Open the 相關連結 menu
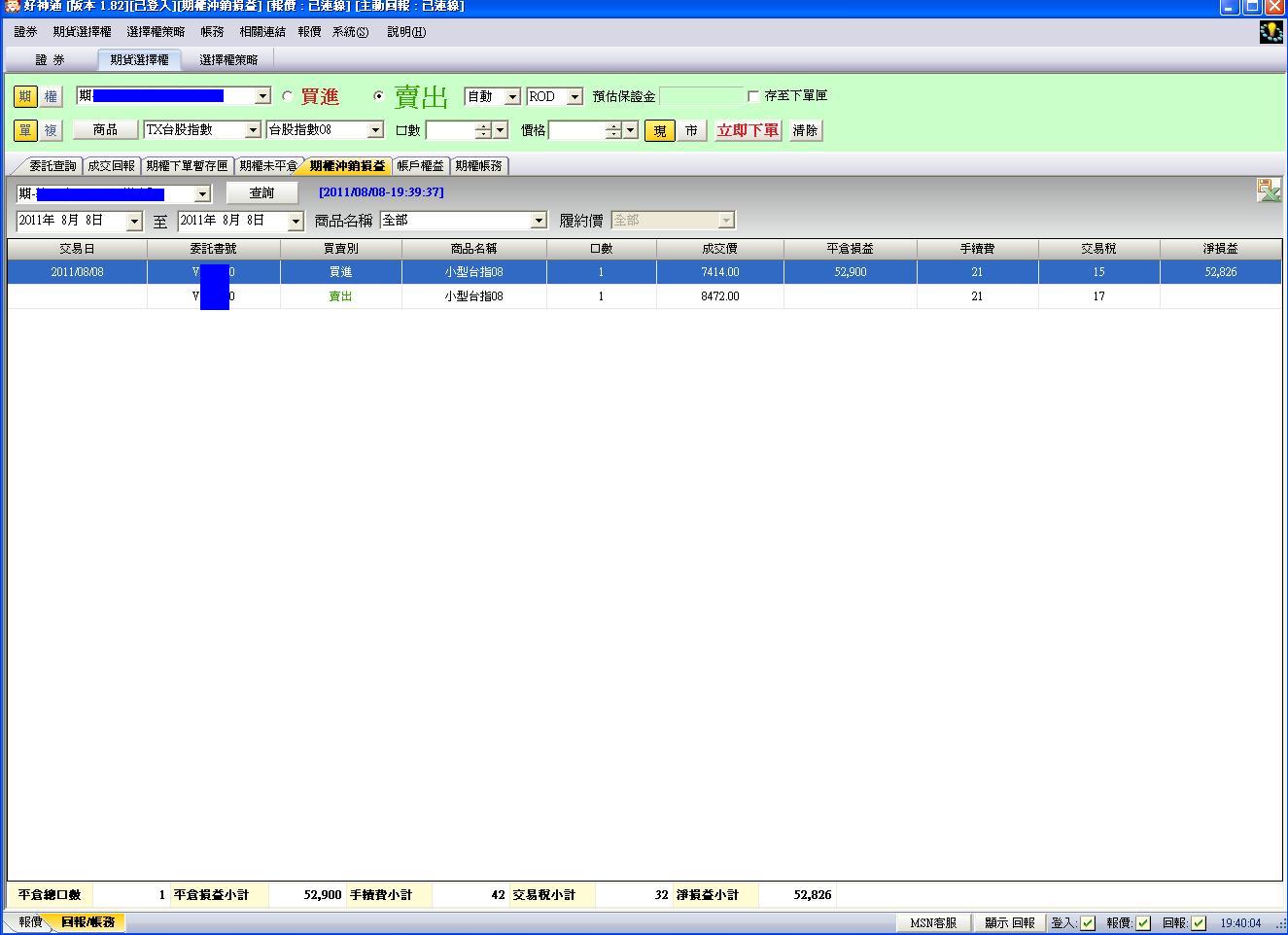 (x=262, y=32)
